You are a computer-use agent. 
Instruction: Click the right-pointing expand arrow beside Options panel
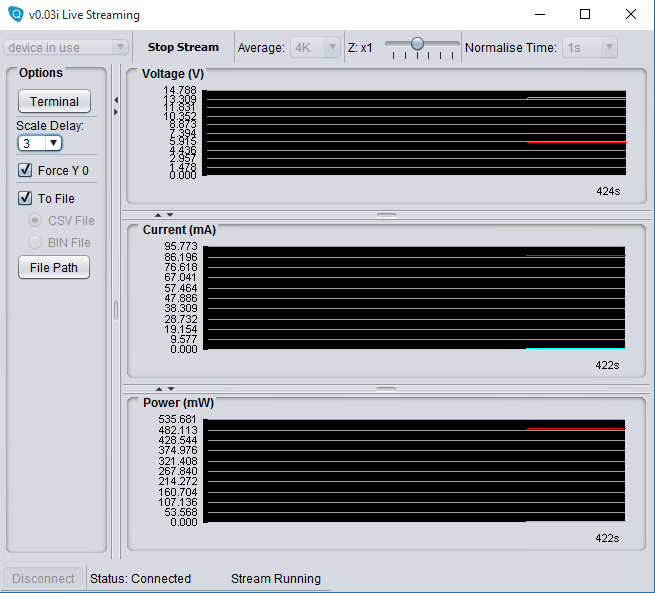pos(115,111)
